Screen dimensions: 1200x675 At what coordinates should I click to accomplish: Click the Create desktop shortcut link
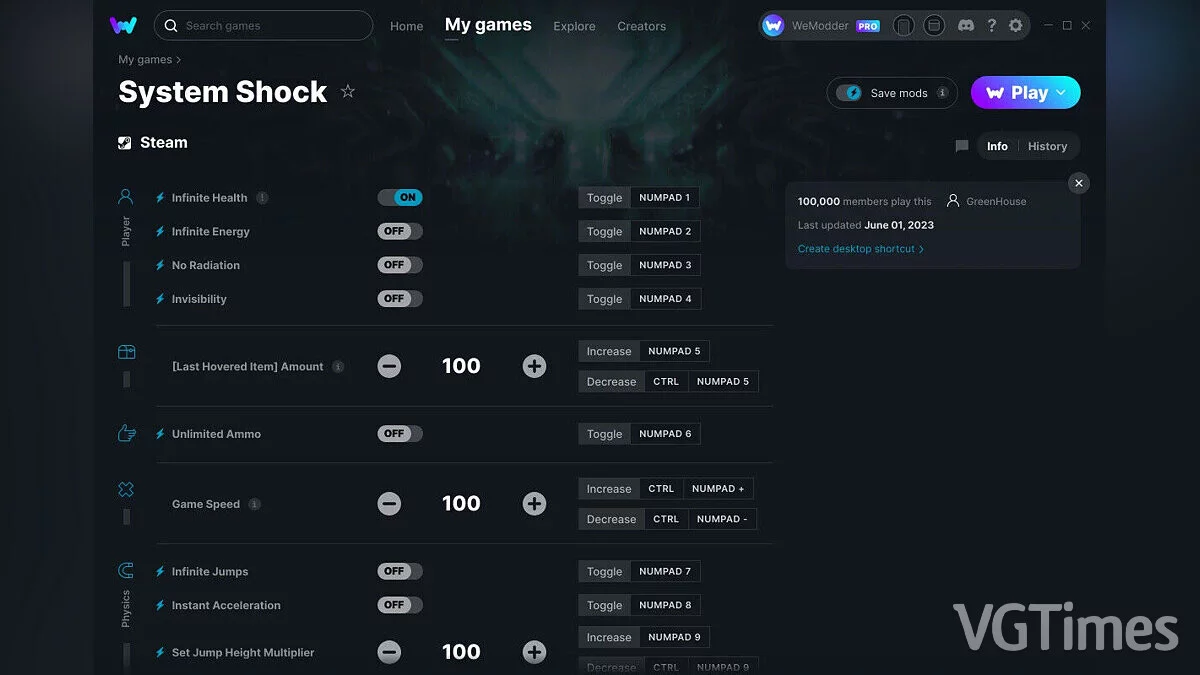(860, 249)
